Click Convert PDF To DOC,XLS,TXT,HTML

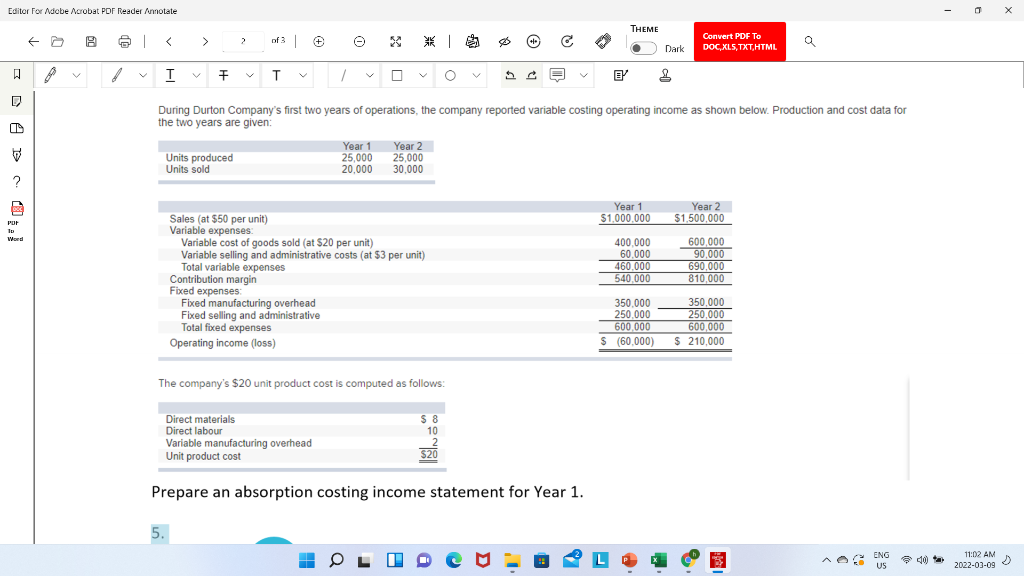click(x=739, y=41)
